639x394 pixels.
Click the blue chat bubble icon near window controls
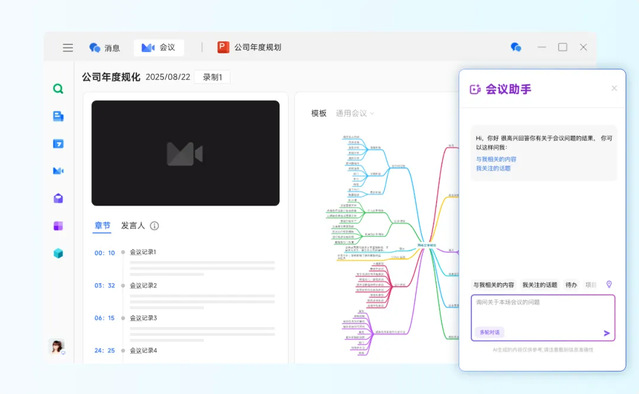click(516, 47)
